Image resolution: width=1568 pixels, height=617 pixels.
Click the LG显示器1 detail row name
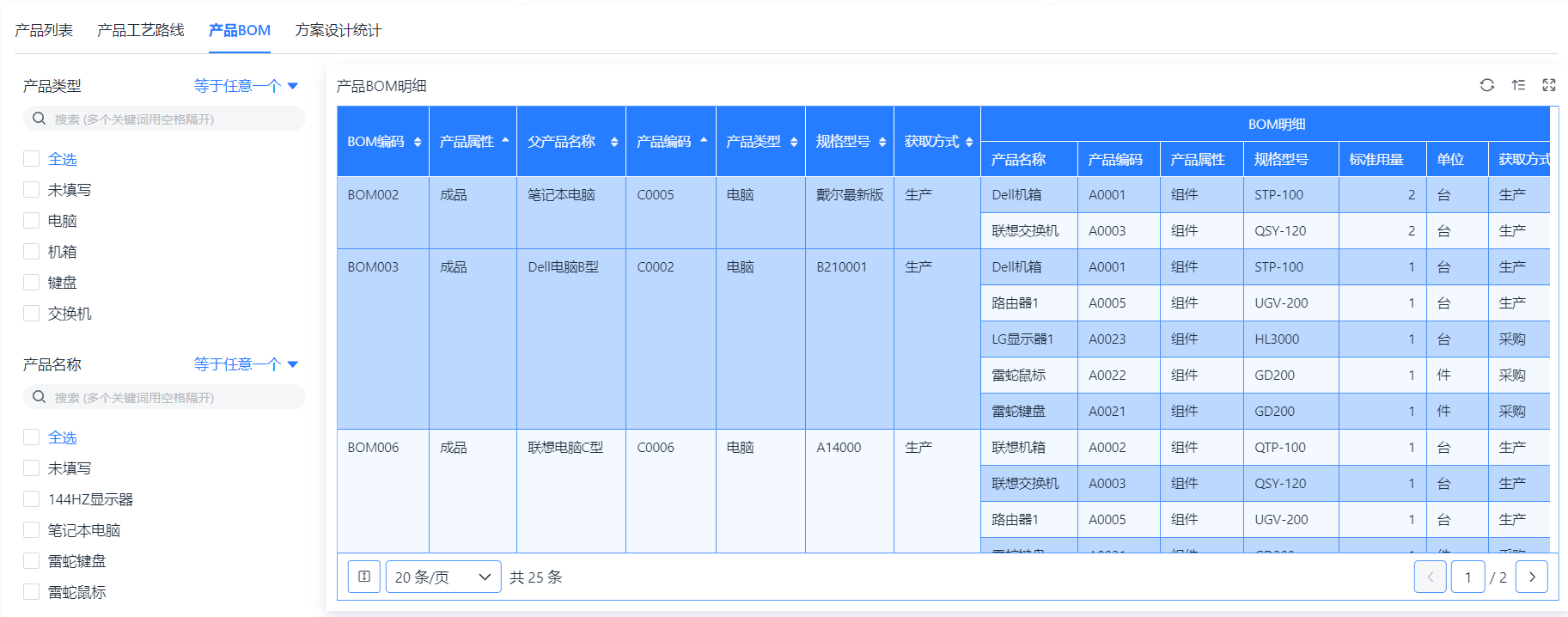(x=1029, y=339)
